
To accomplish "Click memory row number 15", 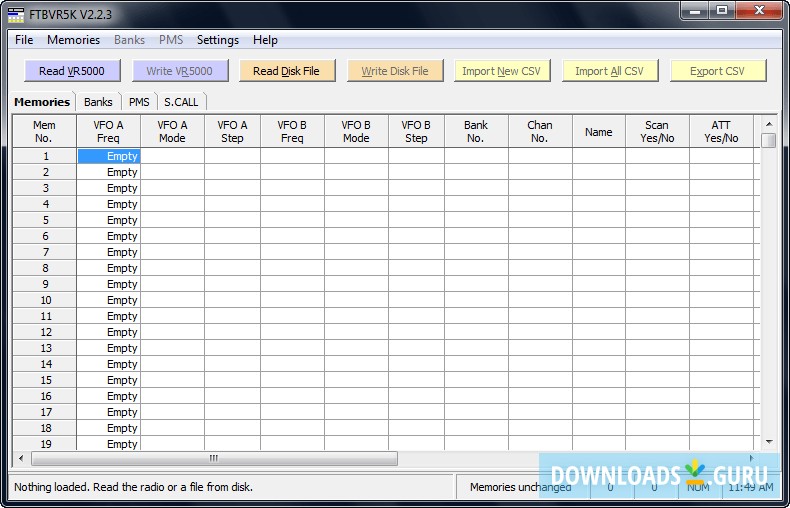I will coord(44,380).
